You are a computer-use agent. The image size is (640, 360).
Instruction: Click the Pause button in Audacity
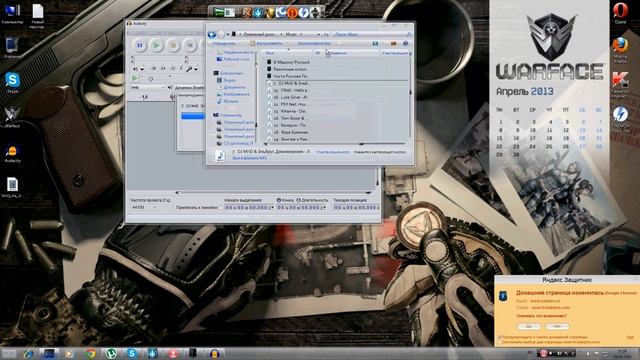coord(140,45)
